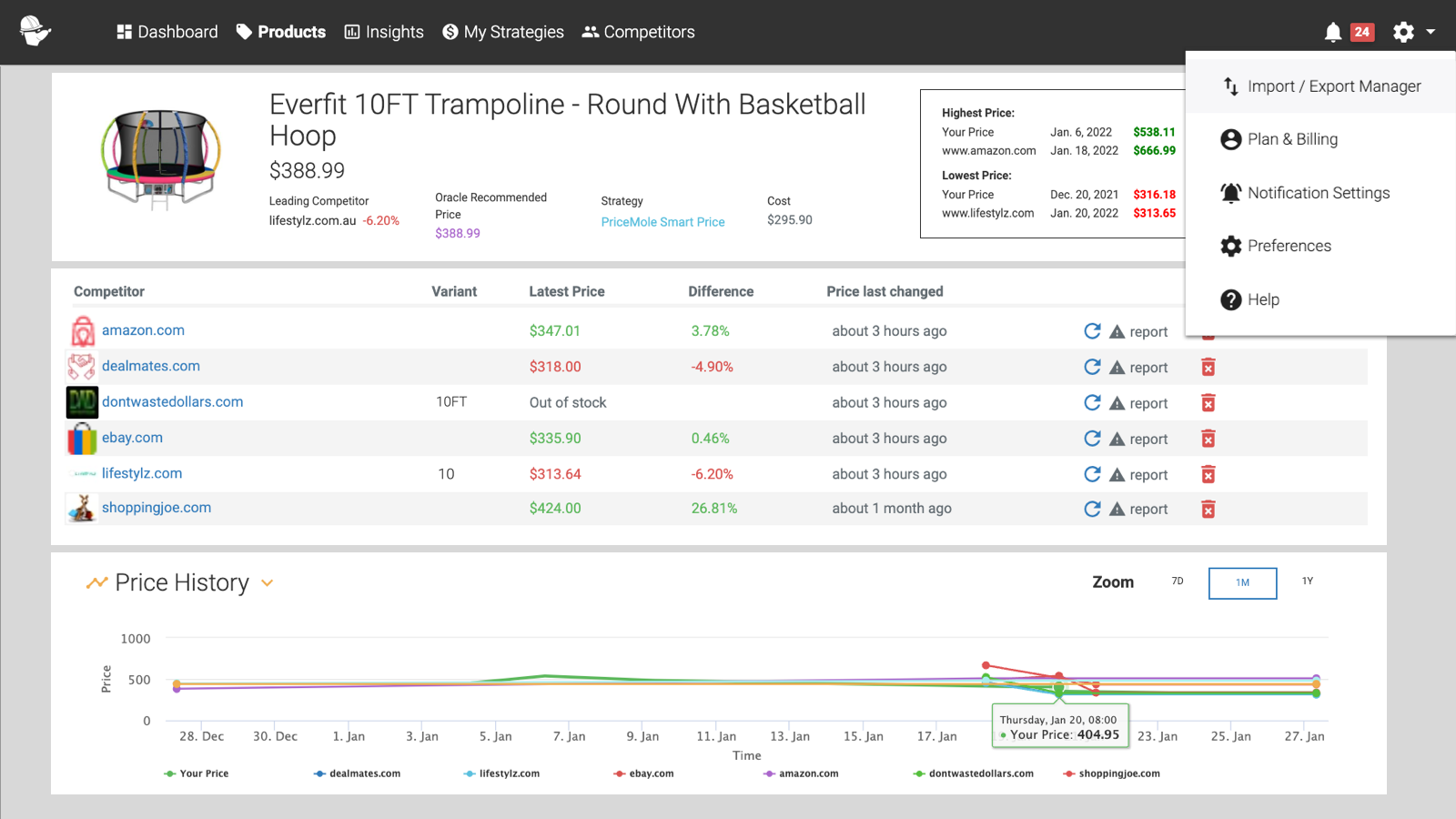Click the Price History chart icon

(97, 581)
